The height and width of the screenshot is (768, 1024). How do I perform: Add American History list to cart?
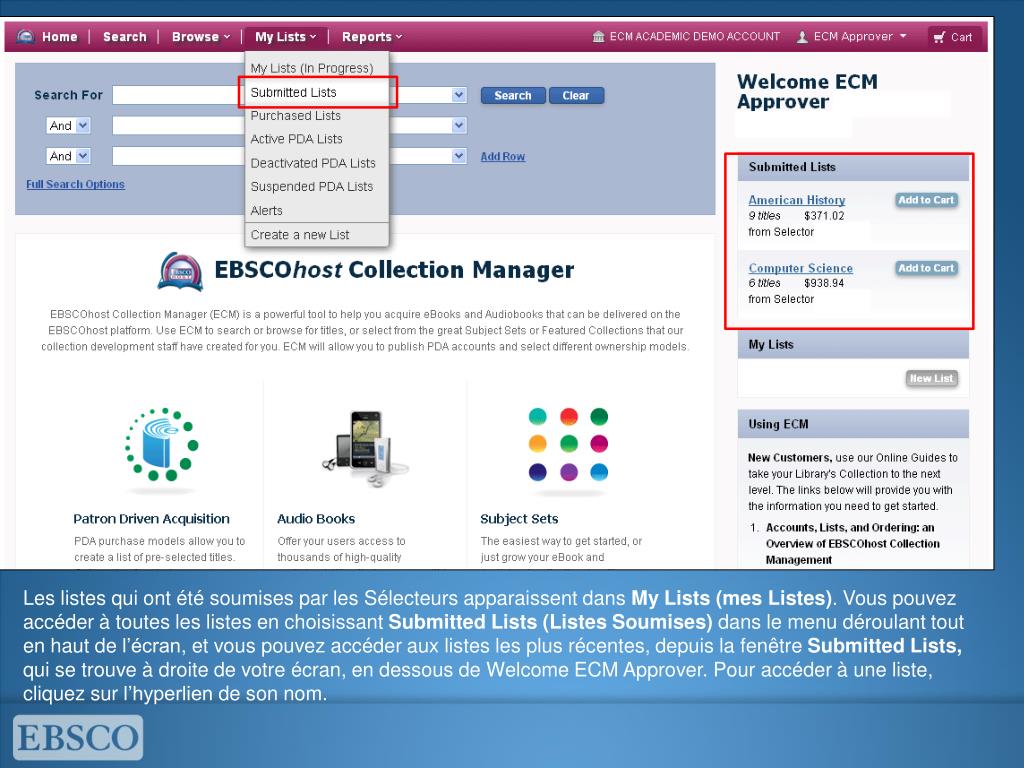tap(927, 200)
